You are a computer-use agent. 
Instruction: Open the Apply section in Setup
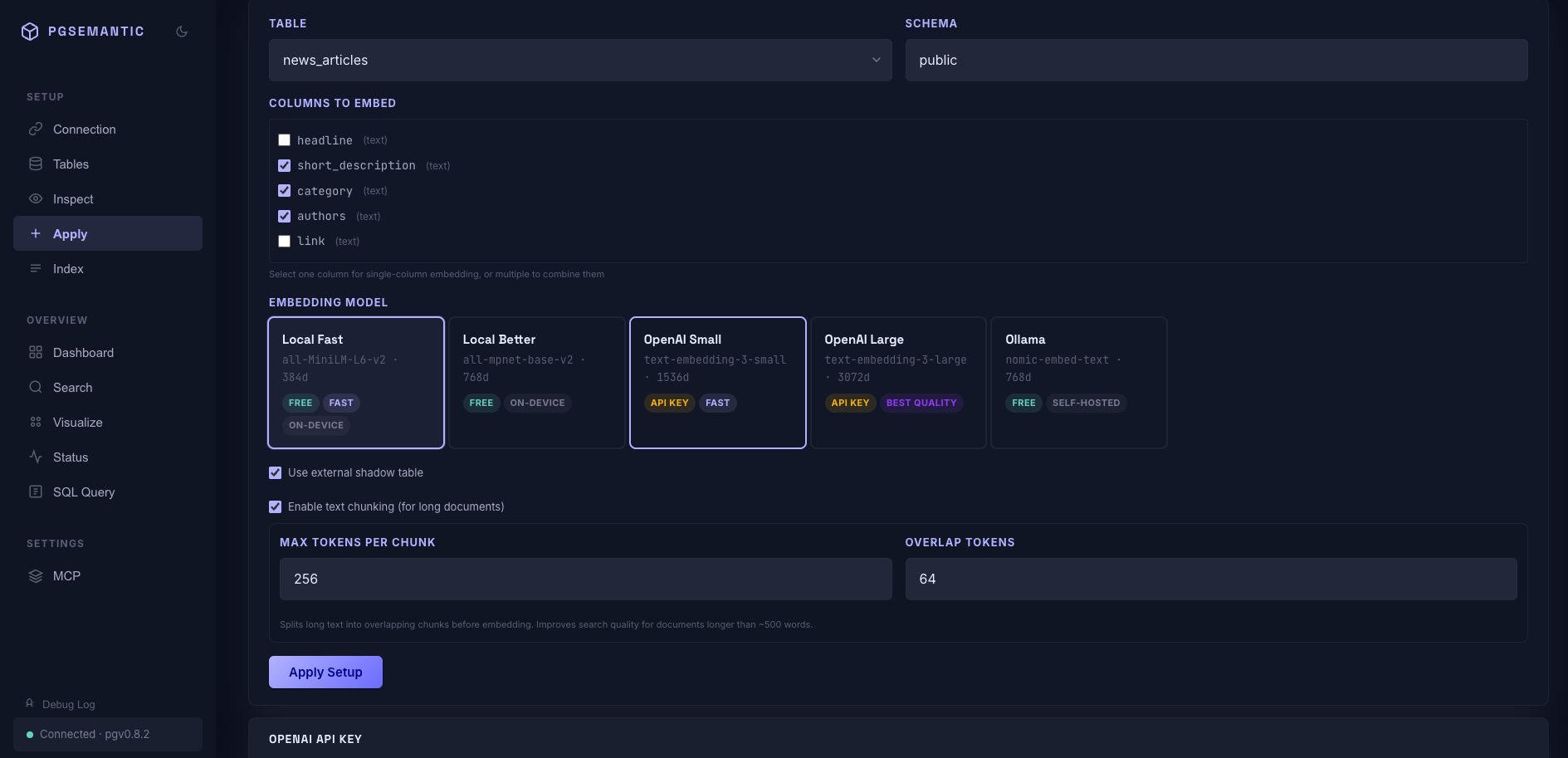[70, 233]
